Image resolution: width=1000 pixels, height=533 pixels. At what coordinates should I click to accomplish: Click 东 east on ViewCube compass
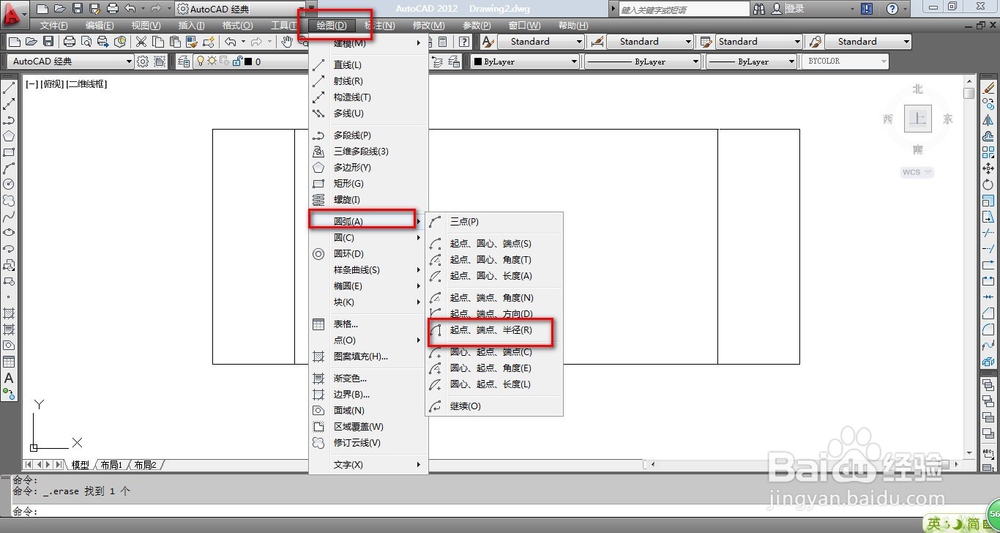[948, 119]
